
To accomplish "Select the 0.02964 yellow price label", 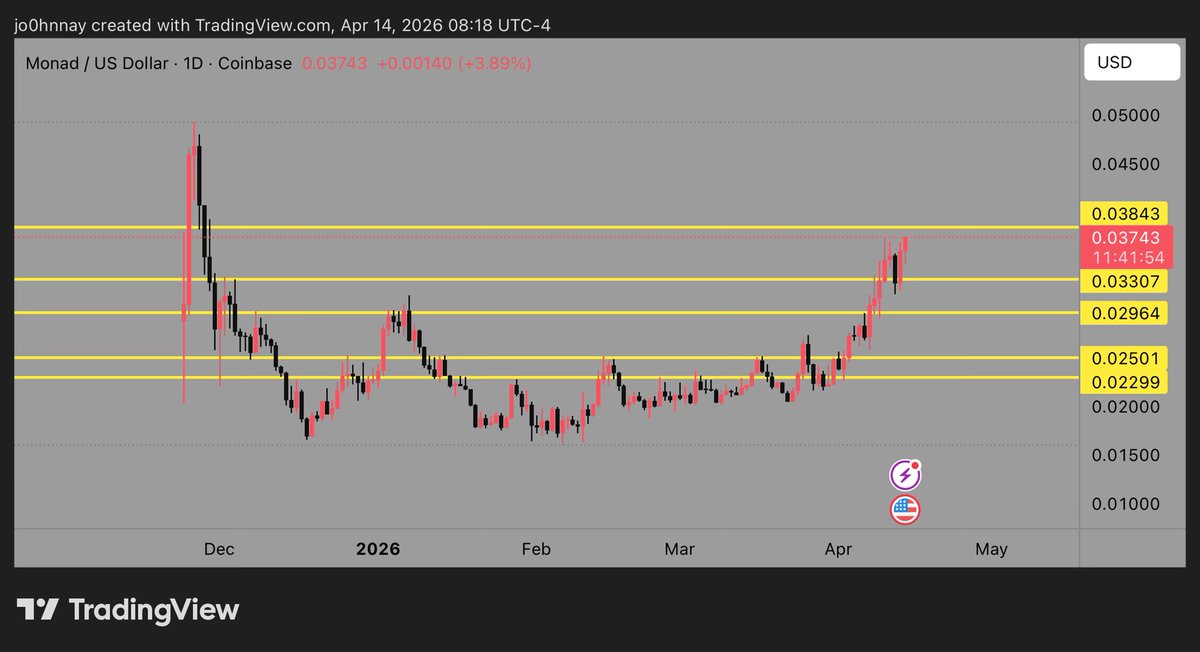I will coord(1126,314).
